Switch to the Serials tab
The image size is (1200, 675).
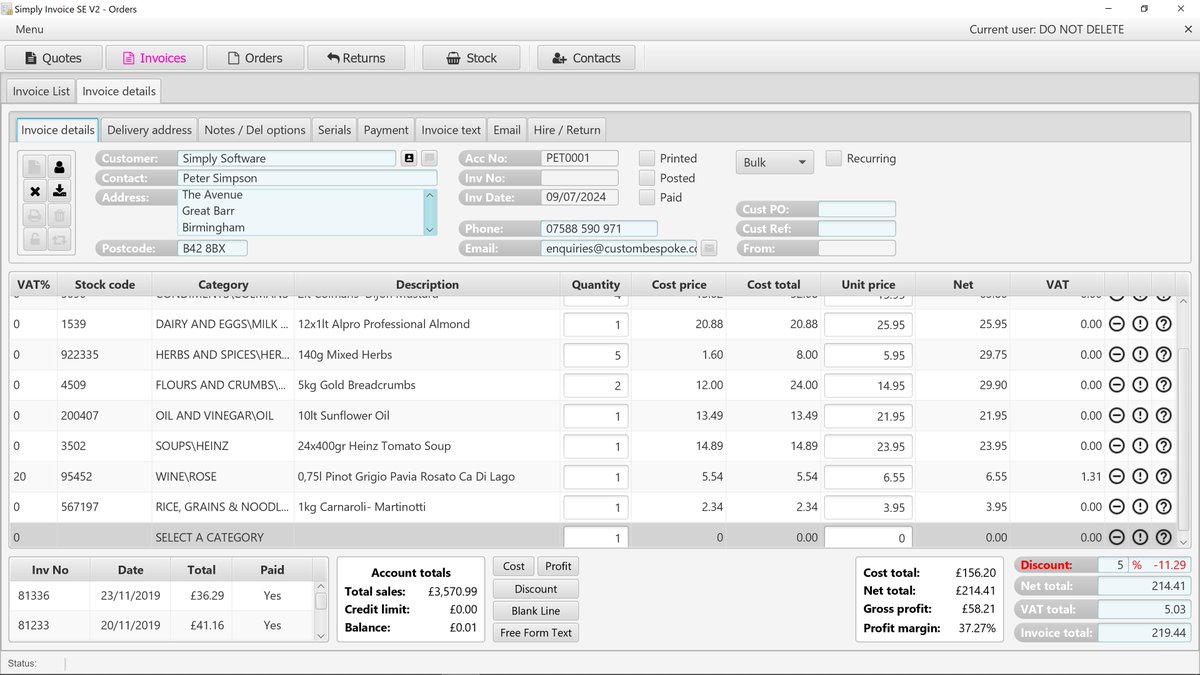click(x=334, y=130)
